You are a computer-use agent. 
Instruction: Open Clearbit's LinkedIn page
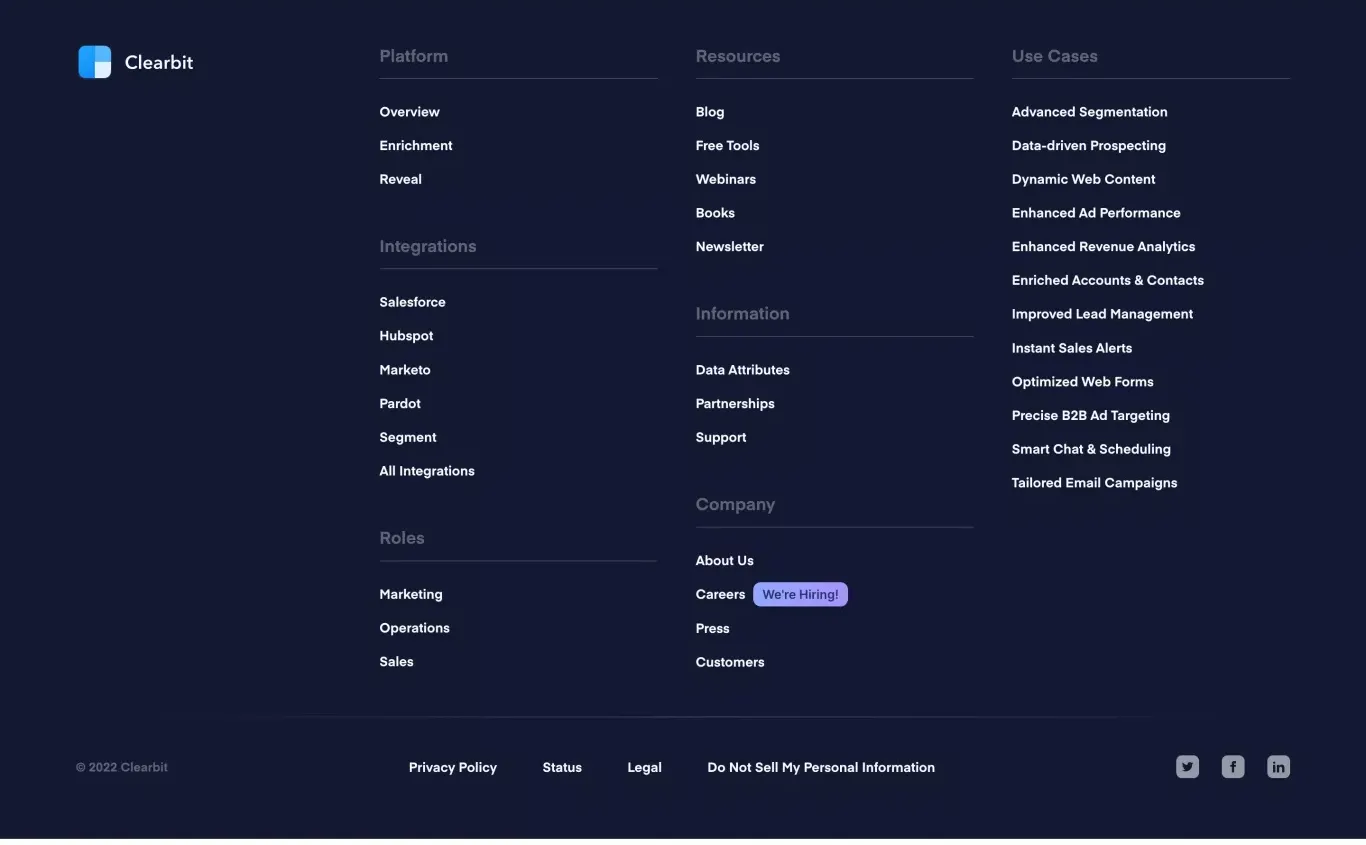pos(1278,767)
